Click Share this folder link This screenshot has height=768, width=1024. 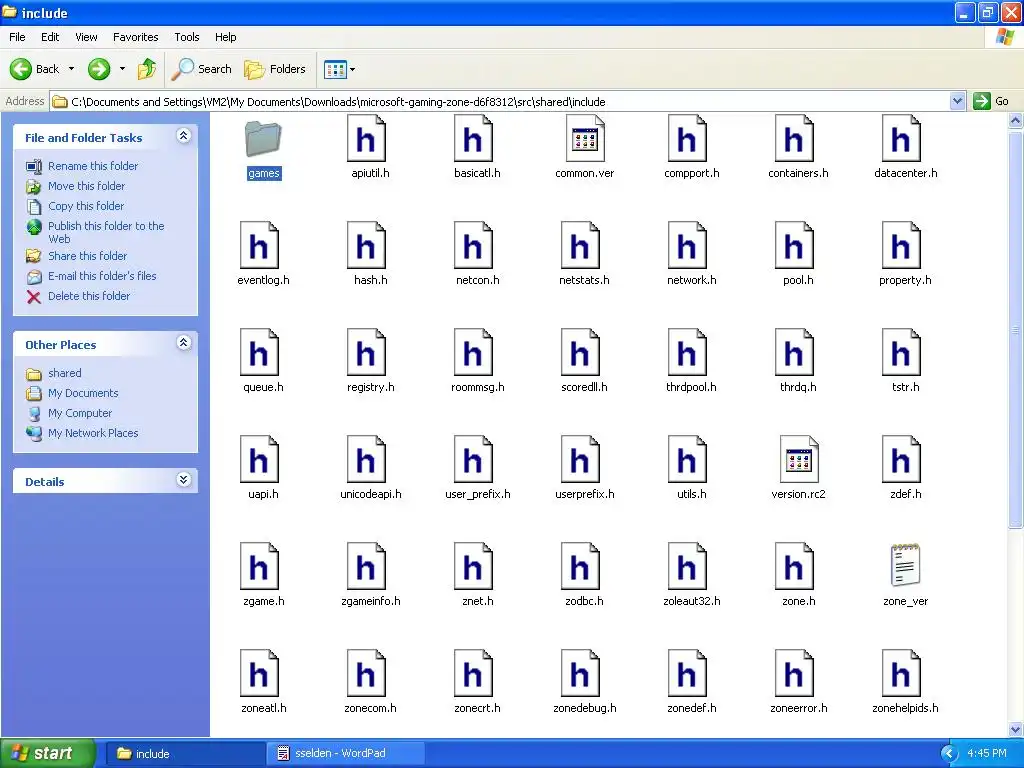click(x=88, y=256)
